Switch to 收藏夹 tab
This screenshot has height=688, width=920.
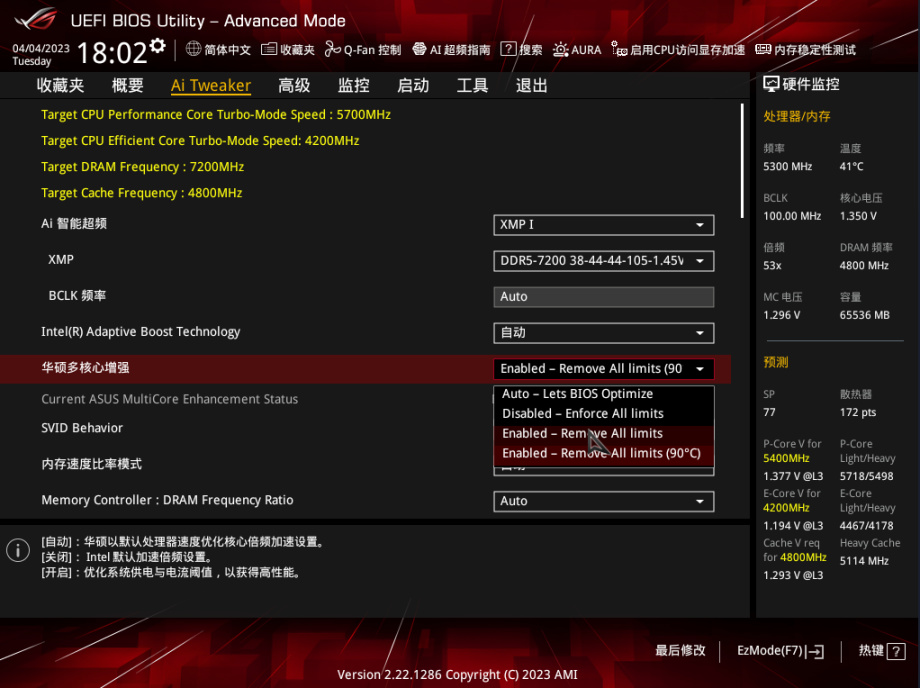point(60,86)
